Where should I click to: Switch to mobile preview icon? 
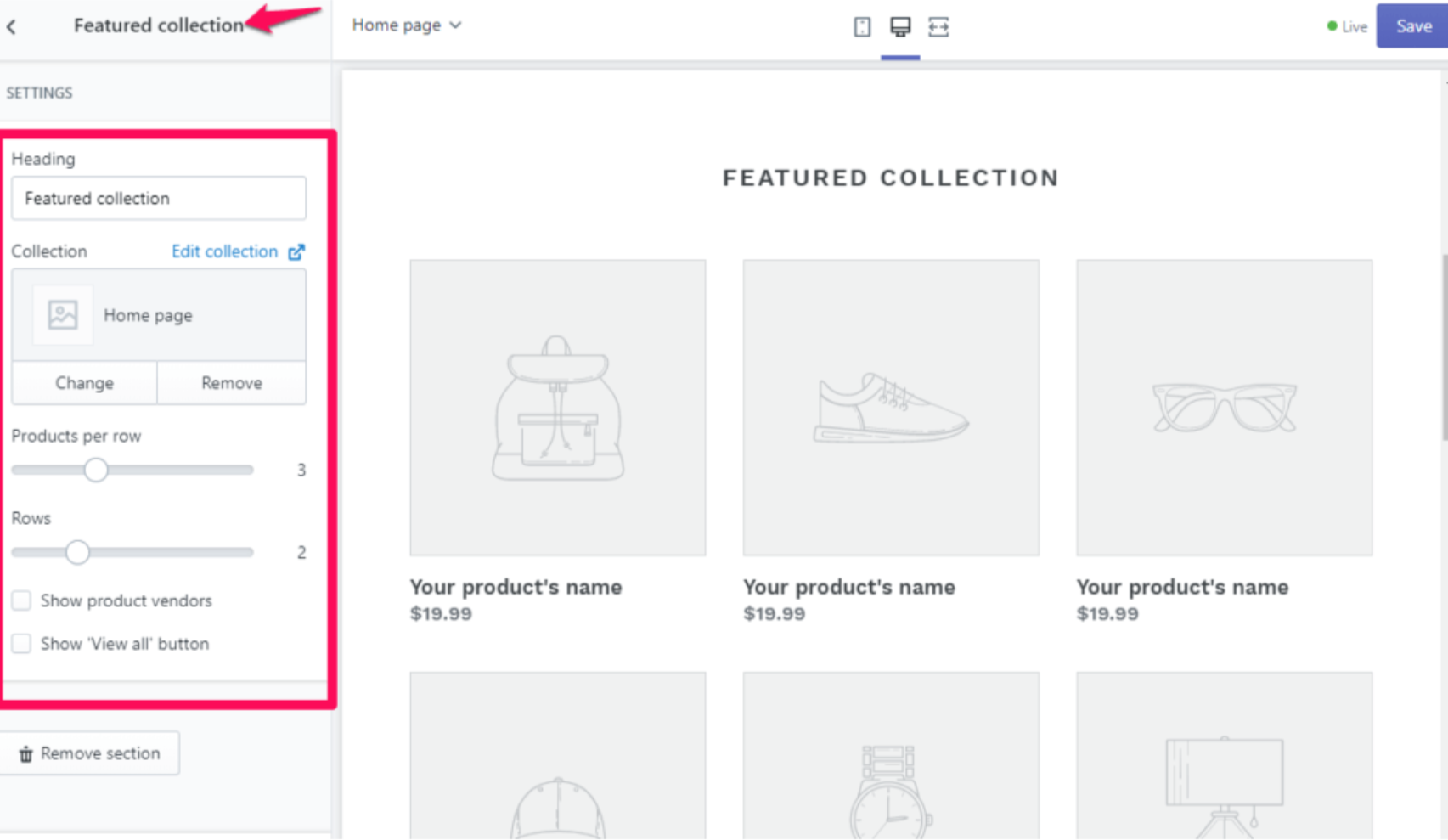[862, 26]
